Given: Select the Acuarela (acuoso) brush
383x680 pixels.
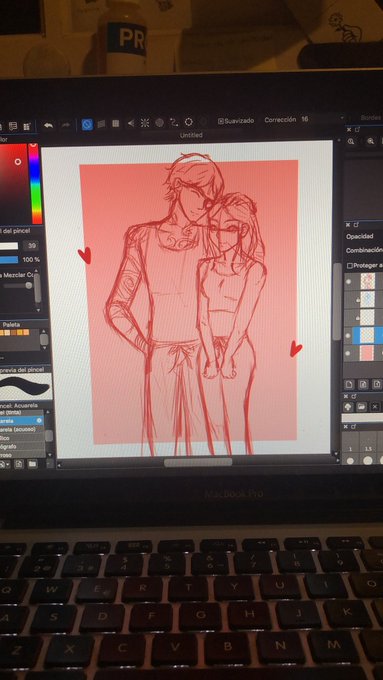Looking at the screenshot, I should [21, 429].
